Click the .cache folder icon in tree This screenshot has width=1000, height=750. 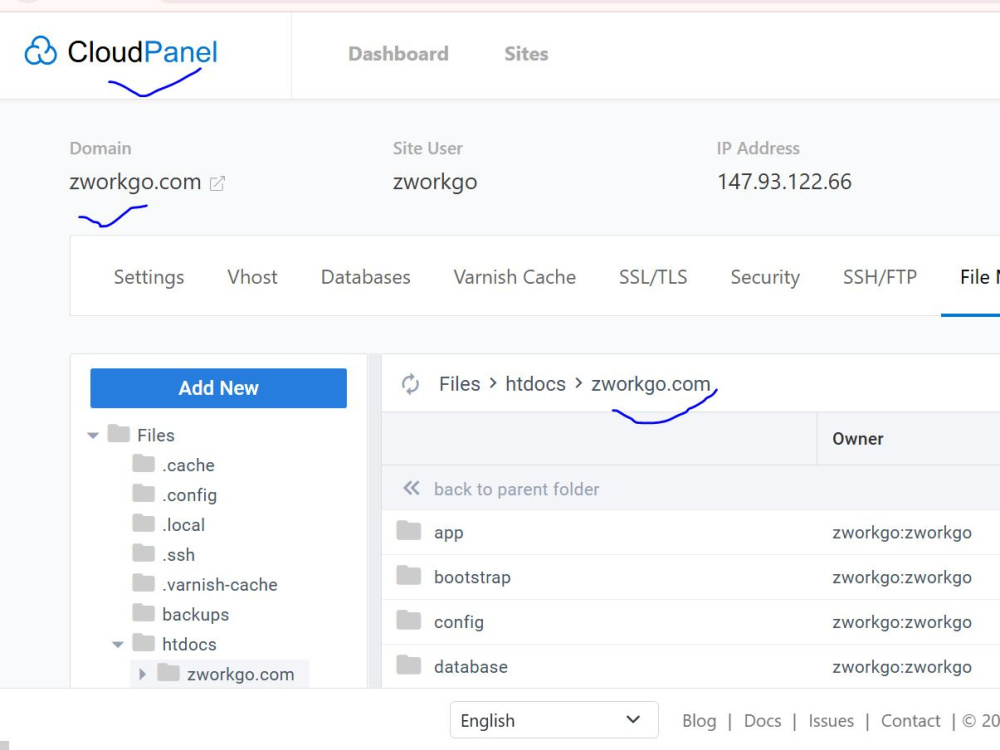[143, 464]
